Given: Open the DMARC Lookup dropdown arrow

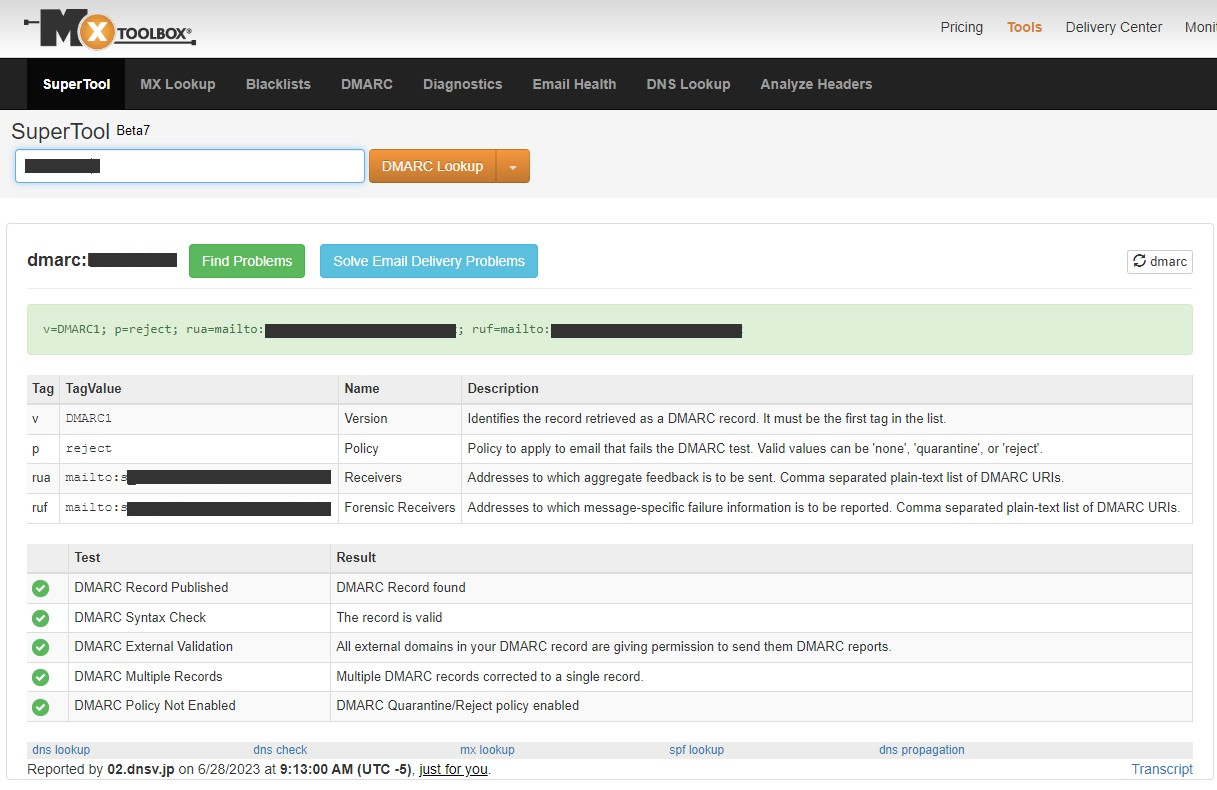Looking at the screenshot, I should [x=513, y=167].
